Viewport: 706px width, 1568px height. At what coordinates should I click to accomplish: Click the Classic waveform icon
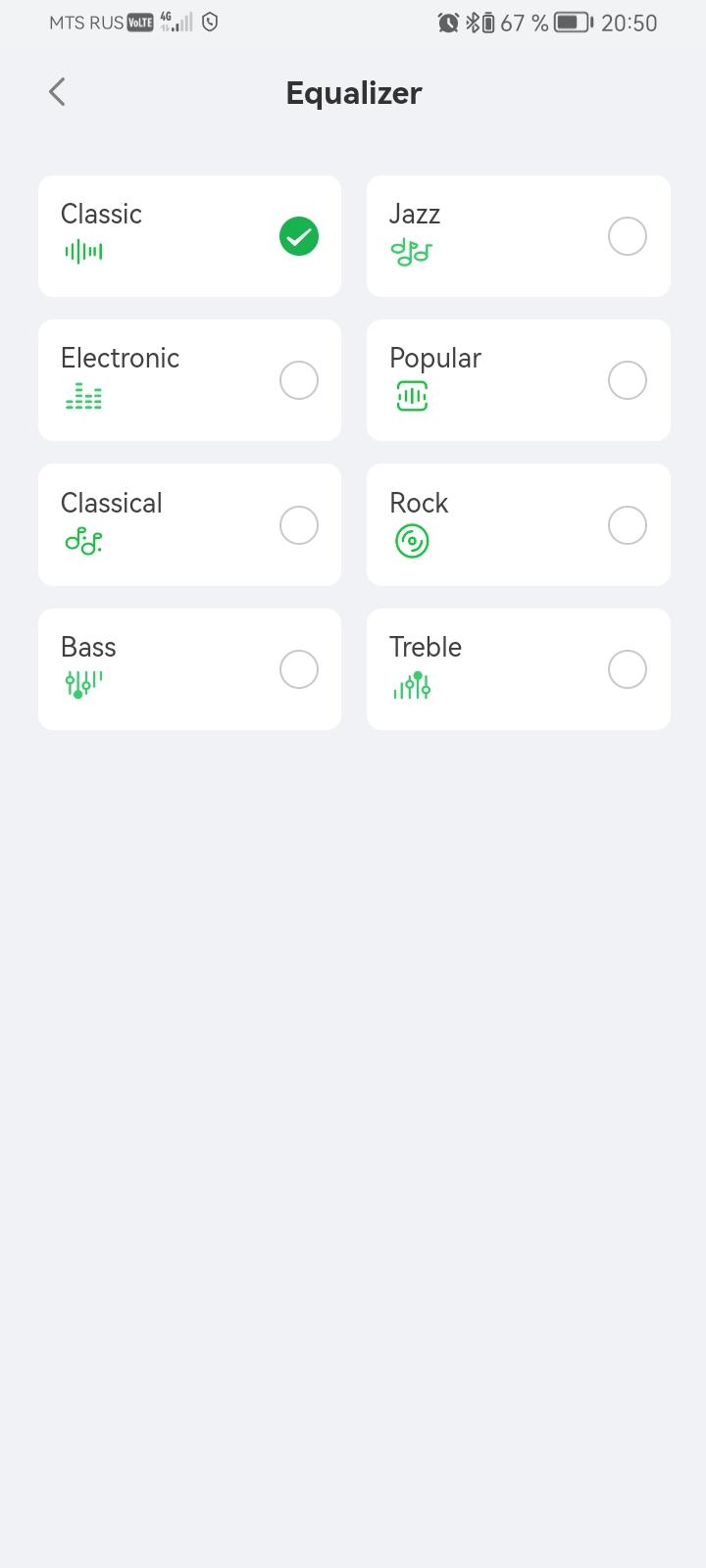pos(83,252)
